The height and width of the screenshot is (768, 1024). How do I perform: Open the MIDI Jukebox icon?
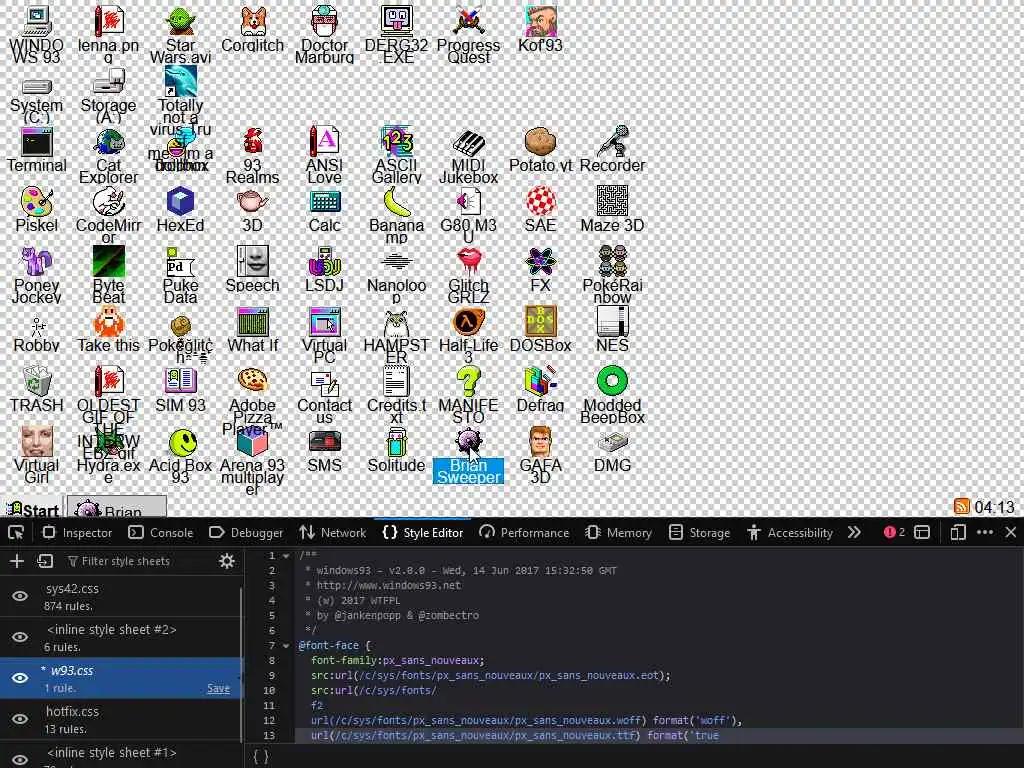(x=468, y=155)
